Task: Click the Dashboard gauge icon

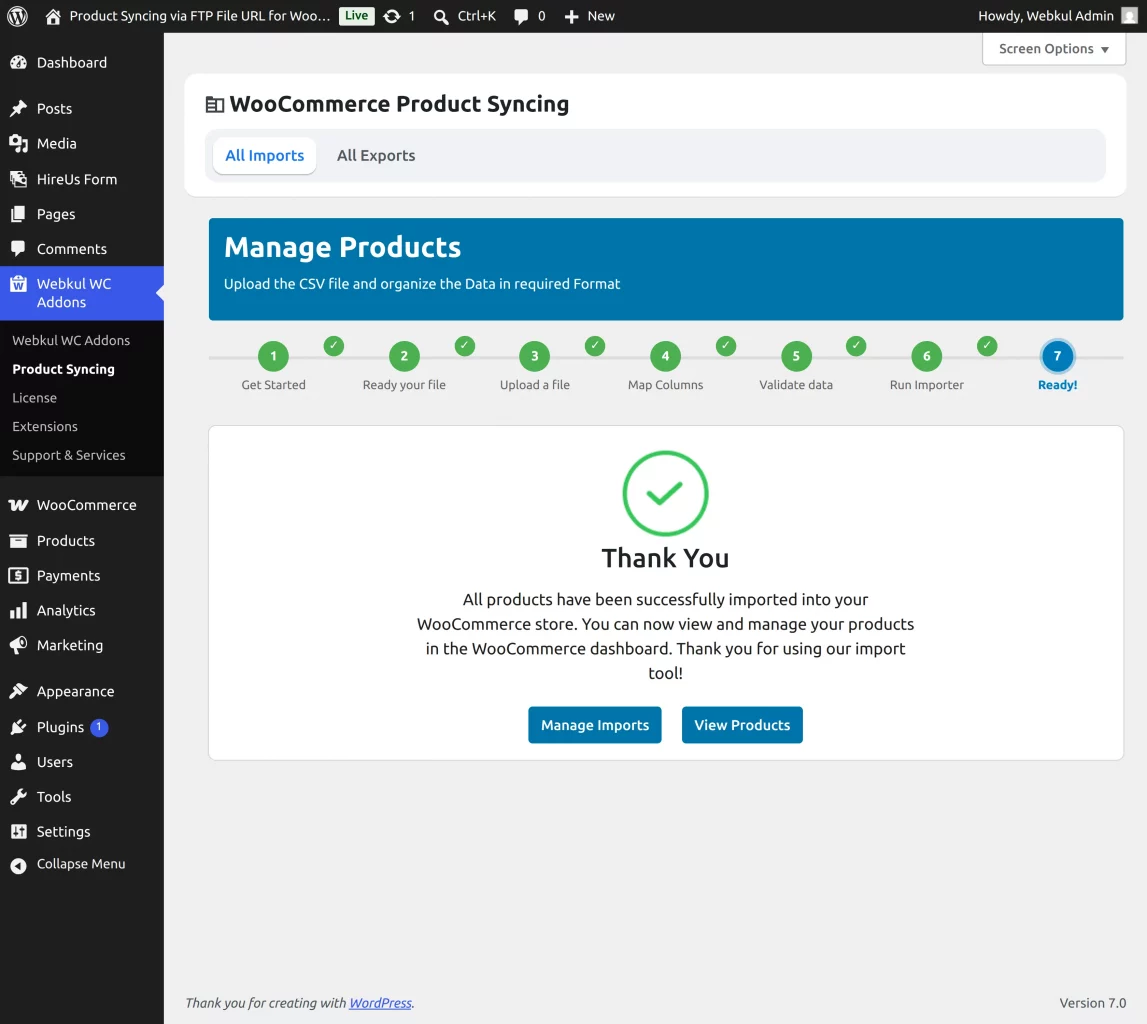Action: coord(18,63)
